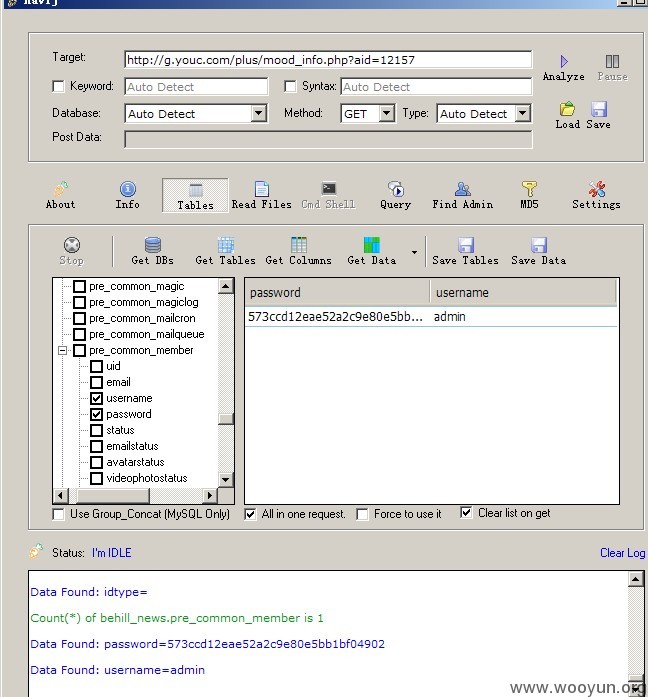The image size is (648, 697).
Task: Click table tree scroll down arrow
Action: point(226,479)
